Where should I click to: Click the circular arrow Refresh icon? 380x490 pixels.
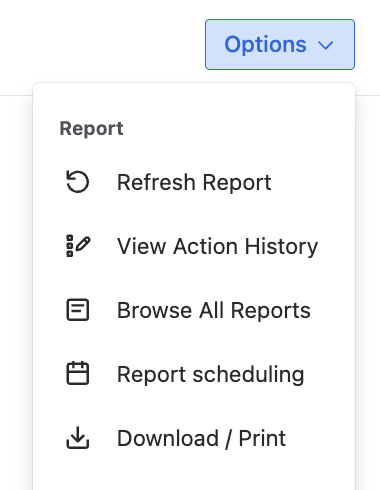tap(78, 182)
